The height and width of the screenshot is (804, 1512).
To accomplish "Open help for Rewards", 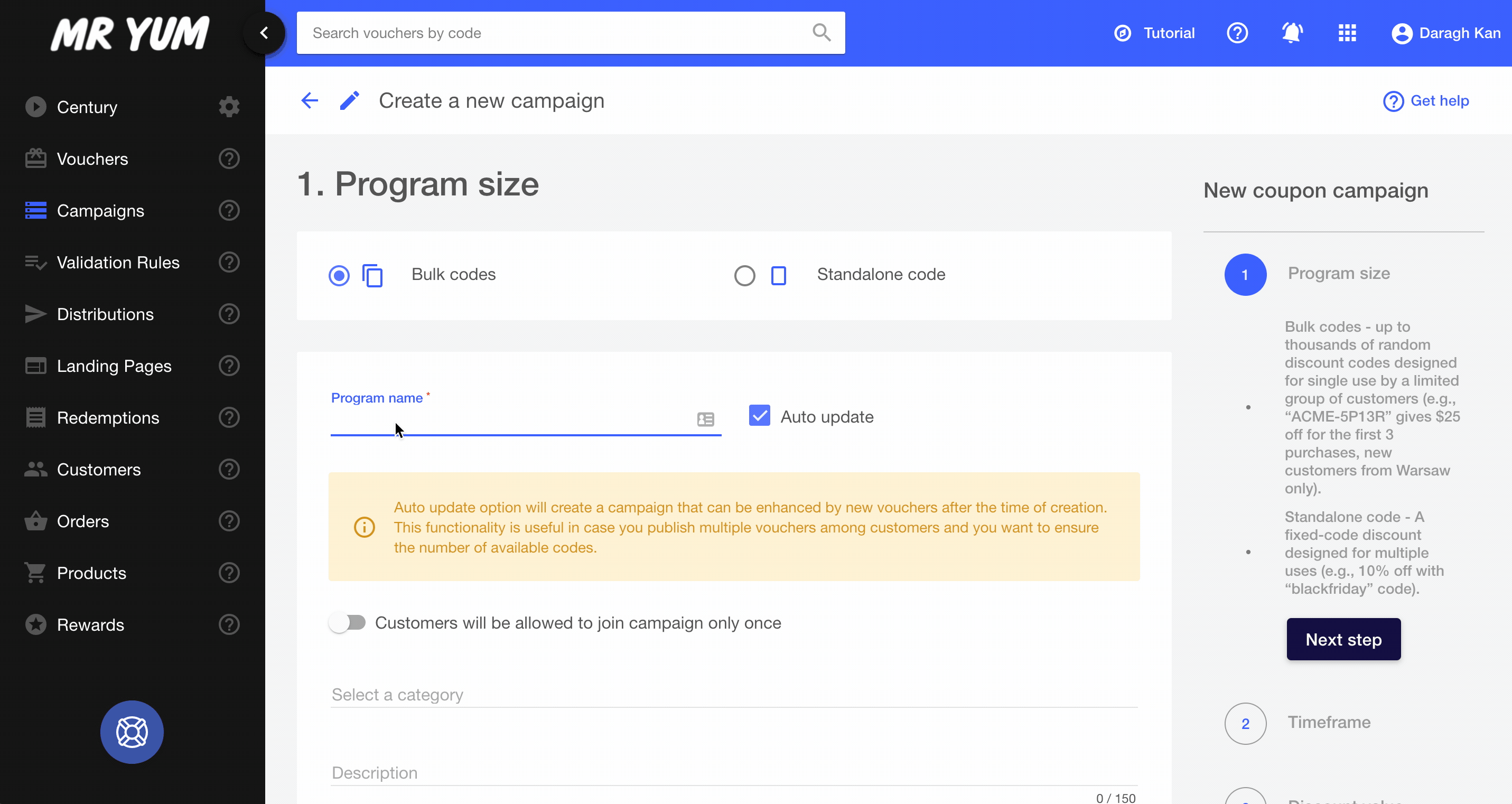I will [229, 624].
